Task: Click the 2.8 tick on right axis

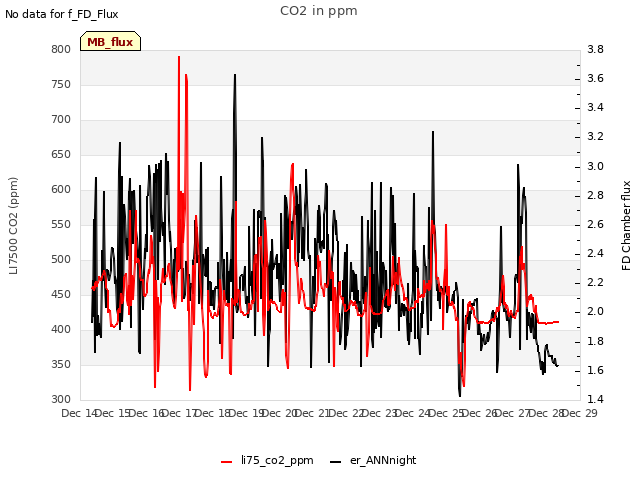Action: [596, 196]
